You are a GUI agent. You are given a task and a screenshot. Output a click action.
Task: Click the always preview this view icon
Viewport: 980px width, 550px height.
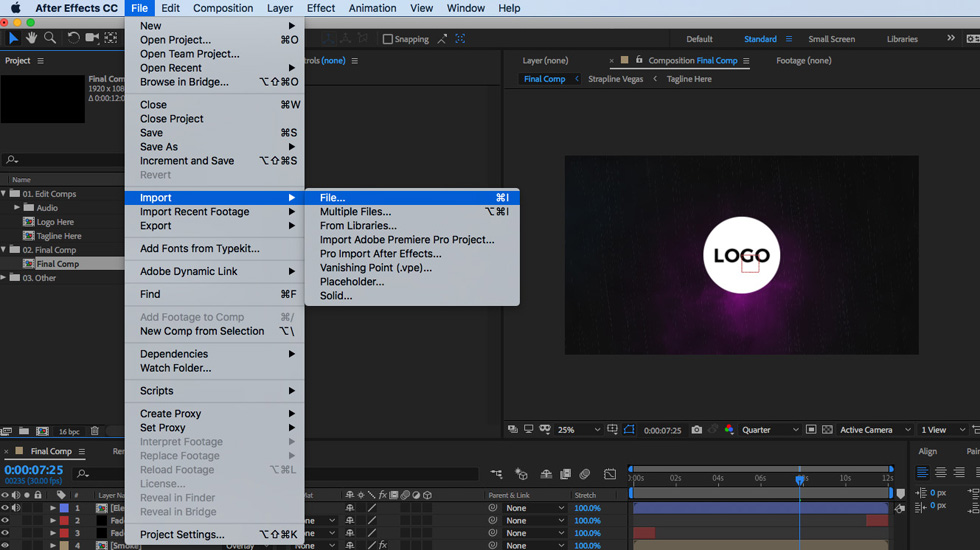click(x=512, y=429)
